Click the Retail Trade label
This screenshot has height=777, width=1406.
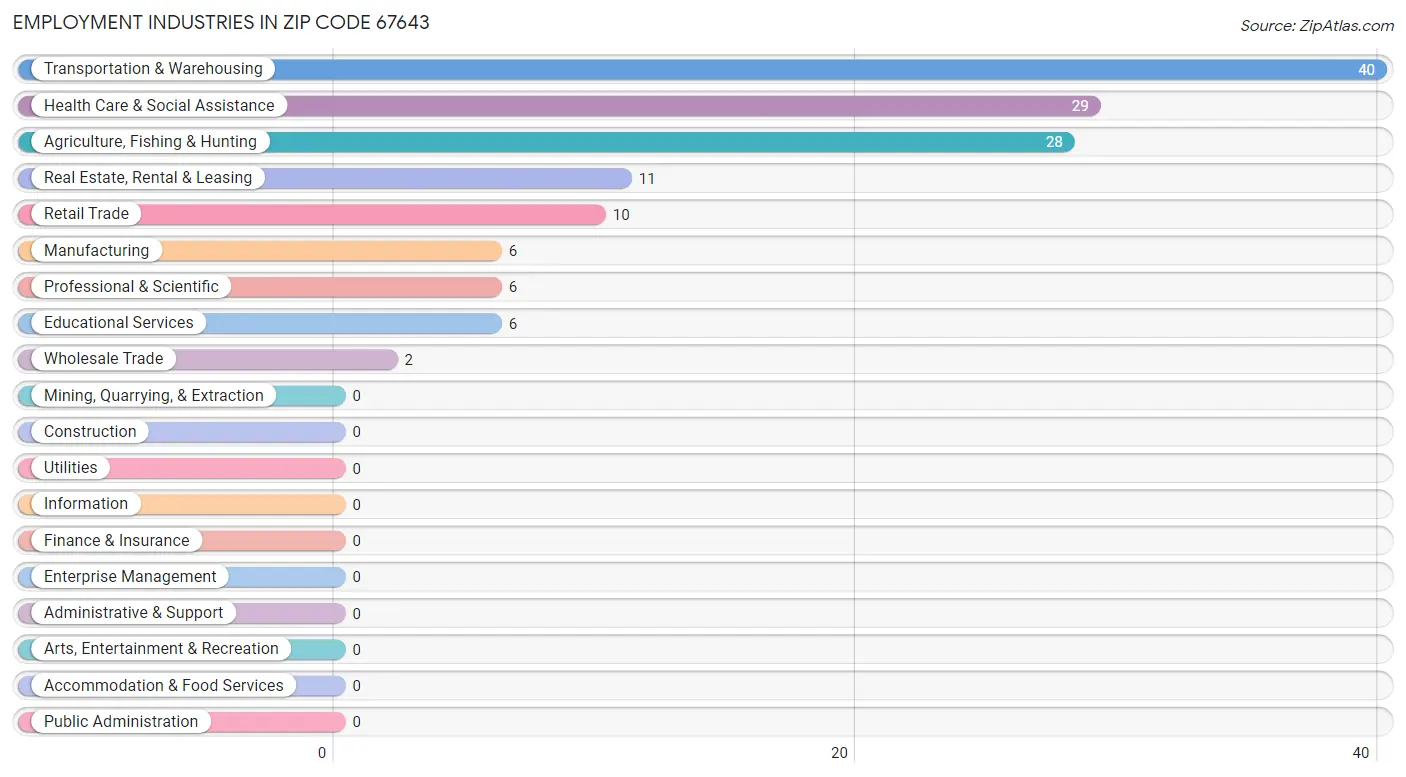pos(86,214)
